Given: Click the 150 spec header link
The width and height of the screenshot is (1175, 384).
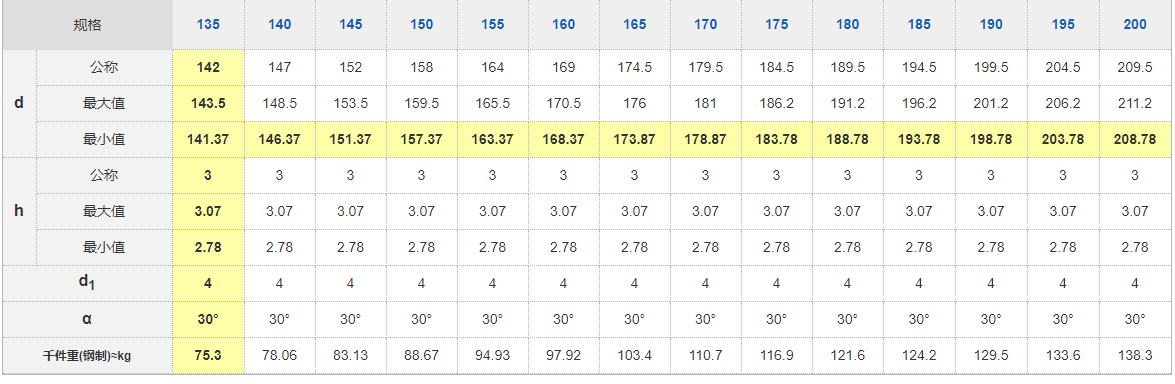Looking at the screenshot, I should click(421, 25).
